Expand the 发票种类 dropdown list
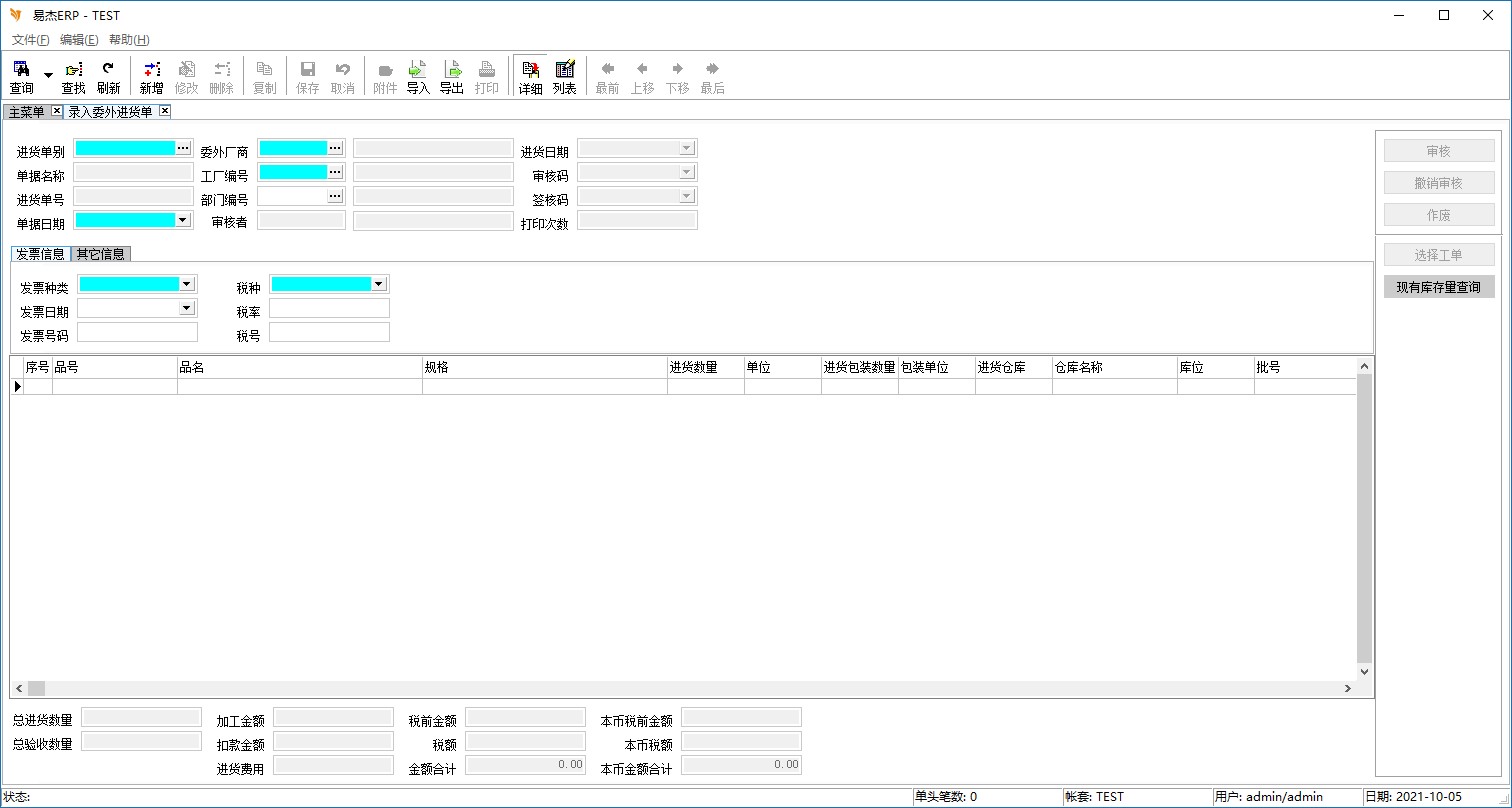Image resolution: width=1512 pixels, height=808 pixels. pos(186,284)
